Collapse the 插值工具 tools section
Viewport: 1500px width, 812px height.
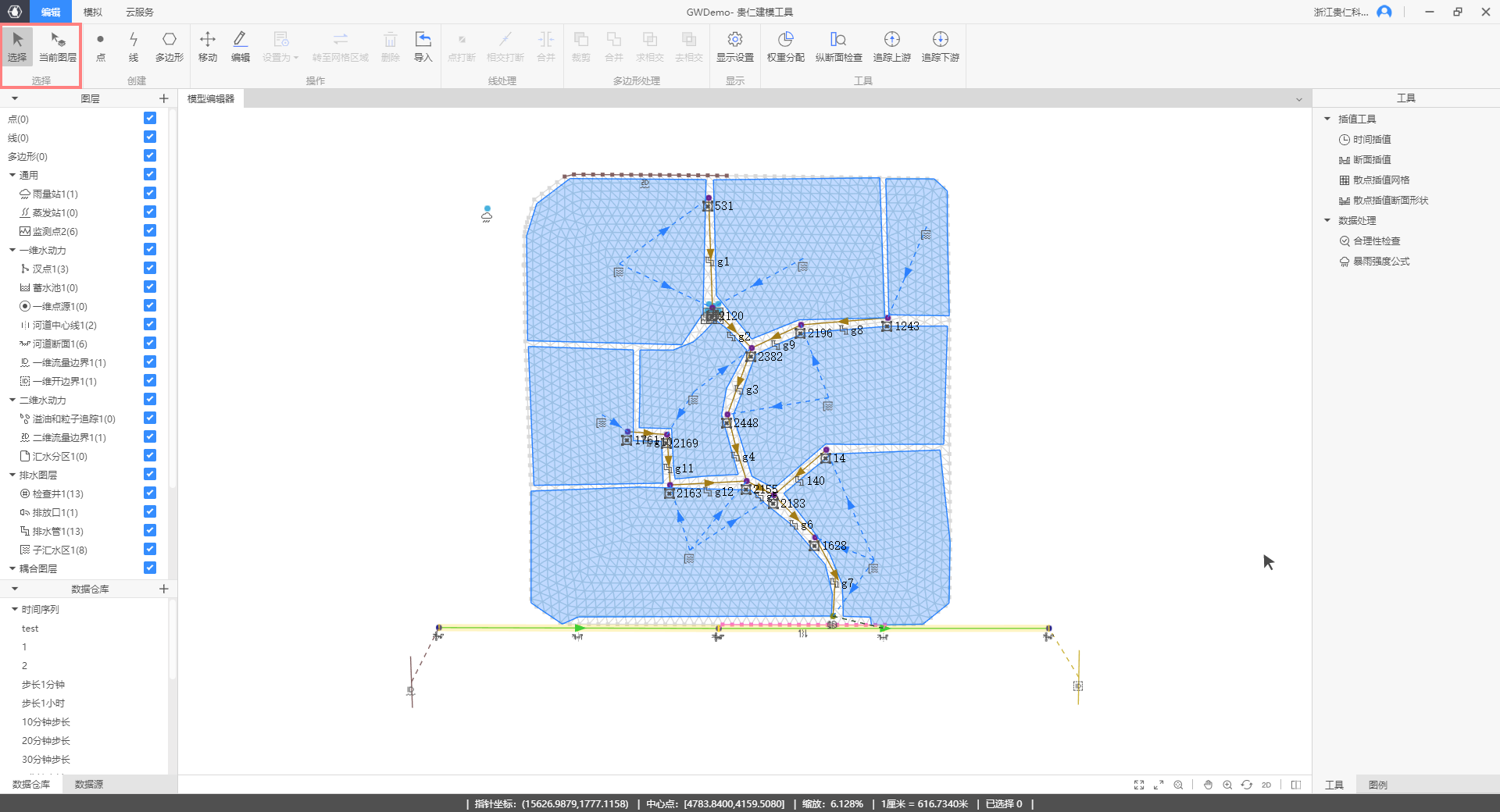1327,119
